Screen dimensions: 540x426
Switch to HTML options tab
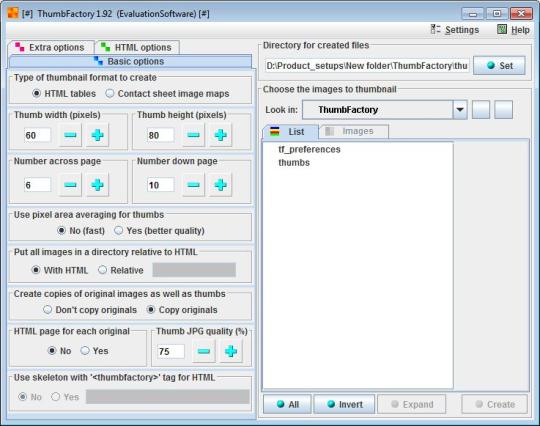point(137,47)
